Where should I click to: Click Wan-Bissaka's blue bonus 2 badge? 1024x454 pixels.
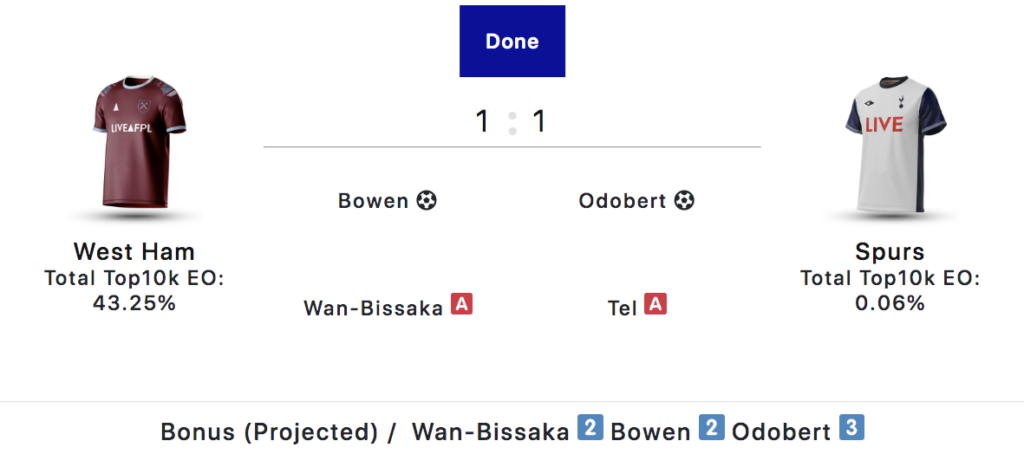tap(591, 429)
